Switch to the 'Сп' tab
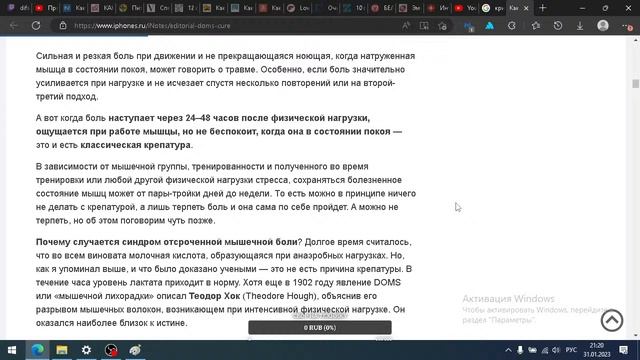This screenshot has width=640, height=360. point(158,8)
